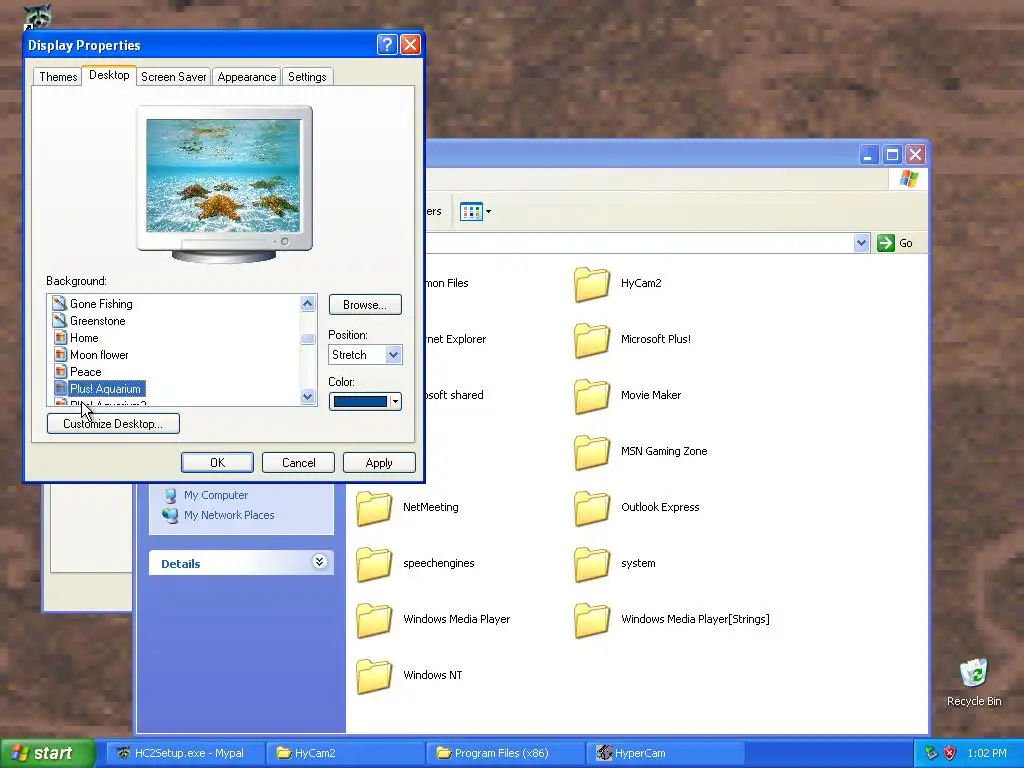Open the Screen Saver tab
1024x768 pixels.
173,76
